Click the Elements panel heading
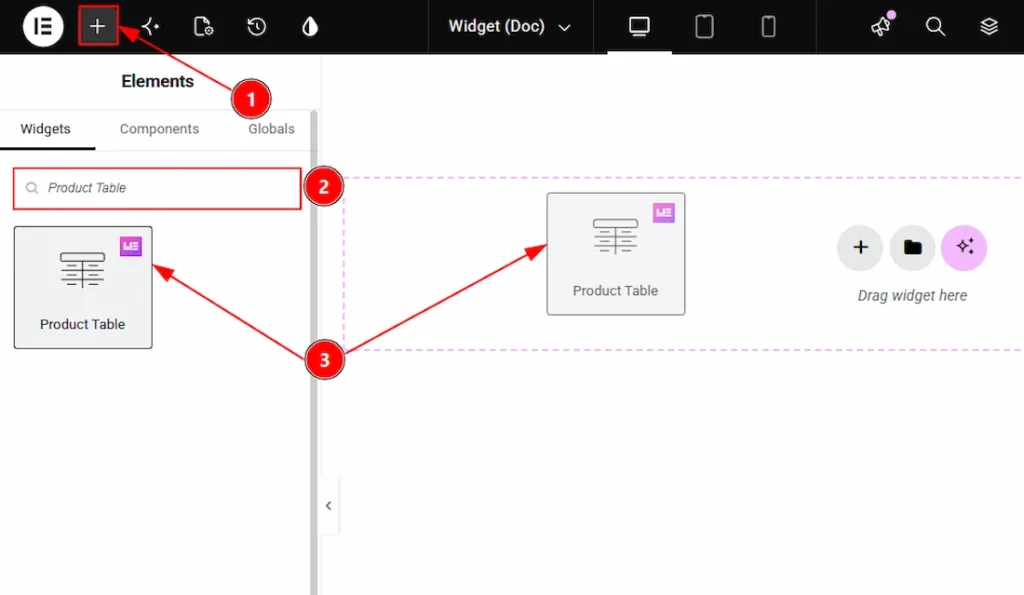Viewport: 1024px width, 595px height. [x=157, y=81]
